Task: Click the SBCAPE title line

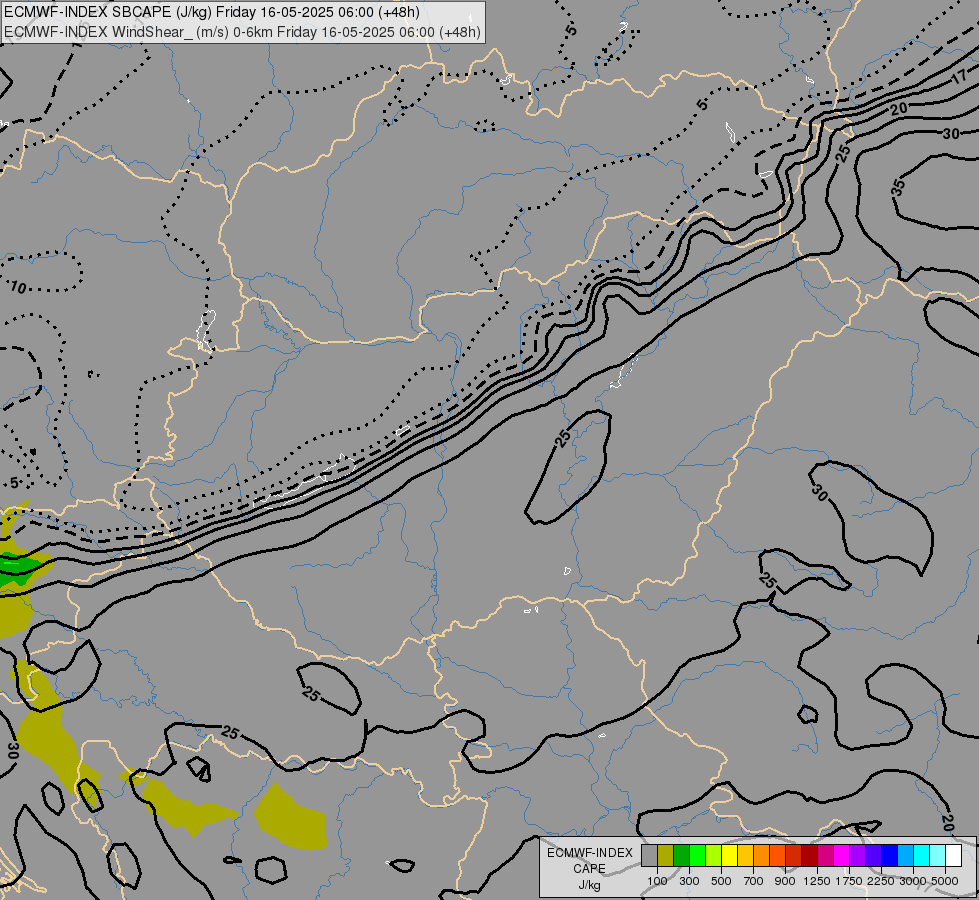Action: click(212, 12)
